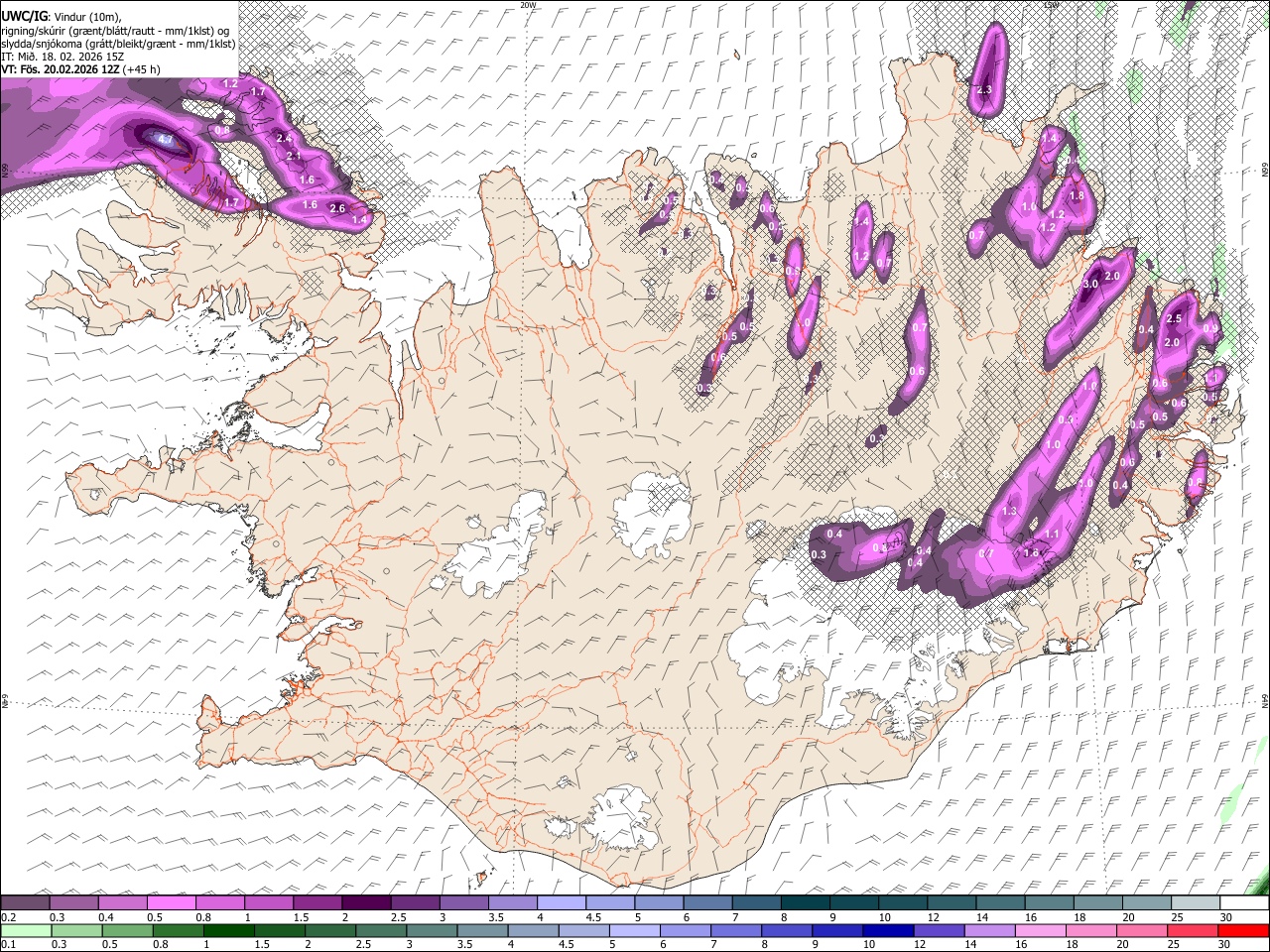Viewport: 1270px width, 952px height.
Task: Pick the 8 dark teal swatch in upper legend
Action: [x=807, y=903]
